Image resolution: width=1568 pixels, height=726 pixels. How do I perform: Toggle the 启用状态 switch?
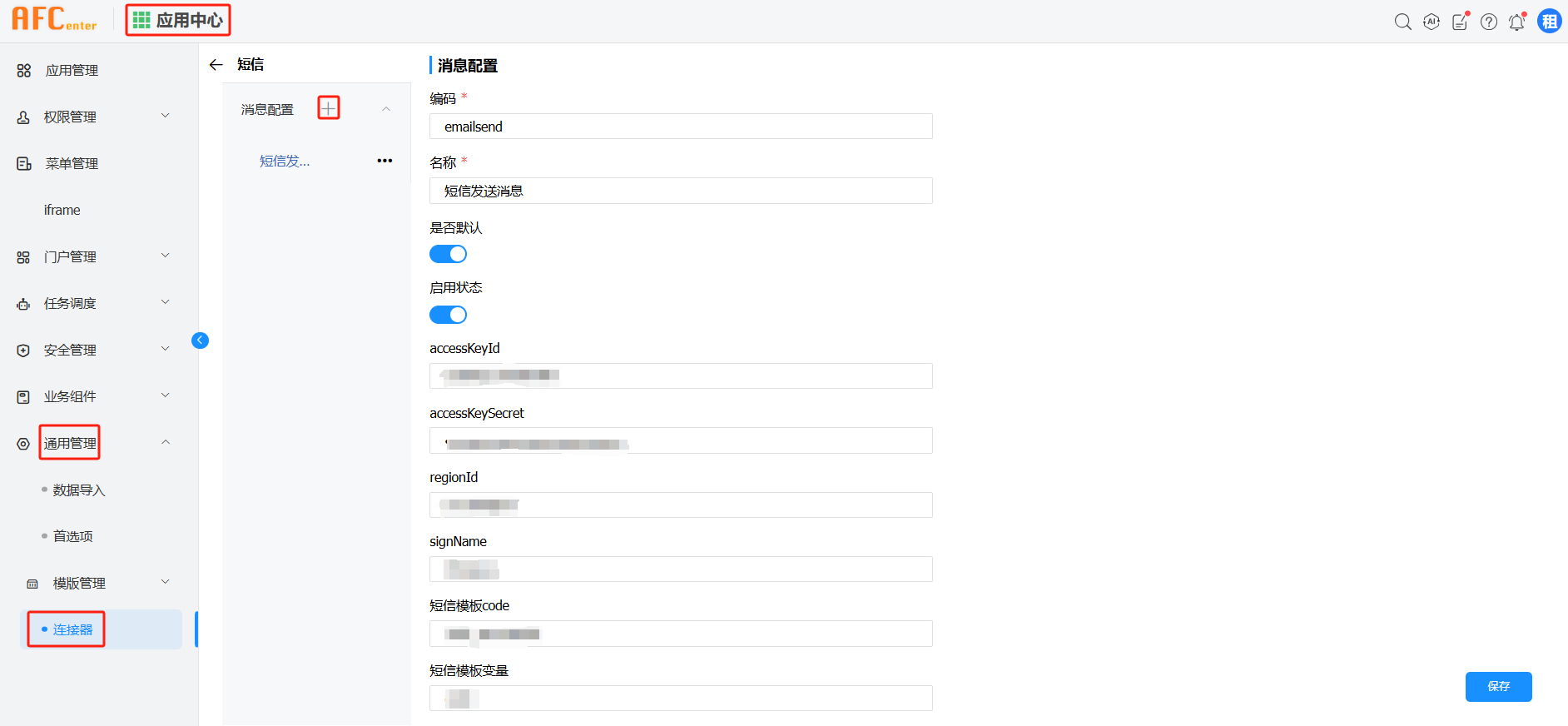[448, 315]
